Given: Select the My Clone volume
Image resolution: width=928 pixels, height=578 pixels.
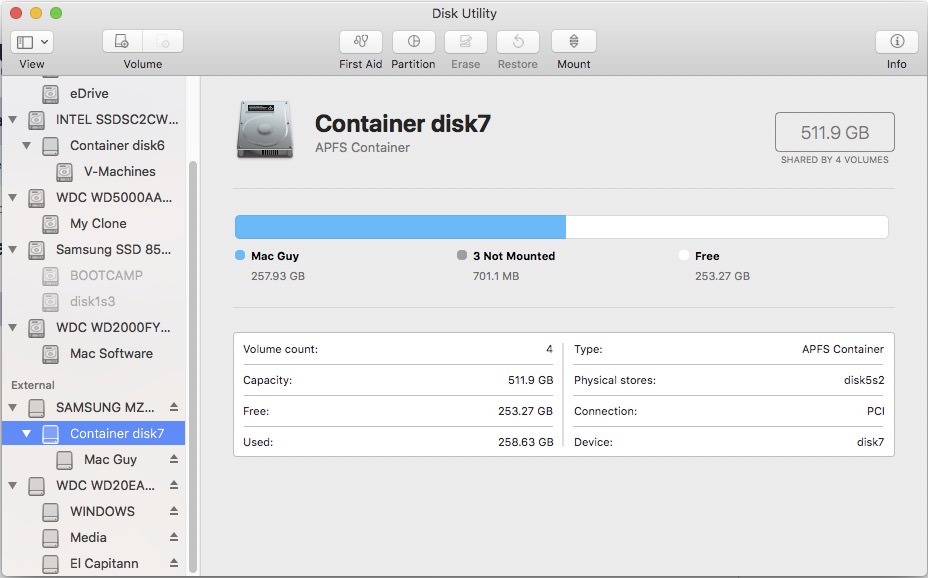Looking at the screenshot, I should point(98,224).
